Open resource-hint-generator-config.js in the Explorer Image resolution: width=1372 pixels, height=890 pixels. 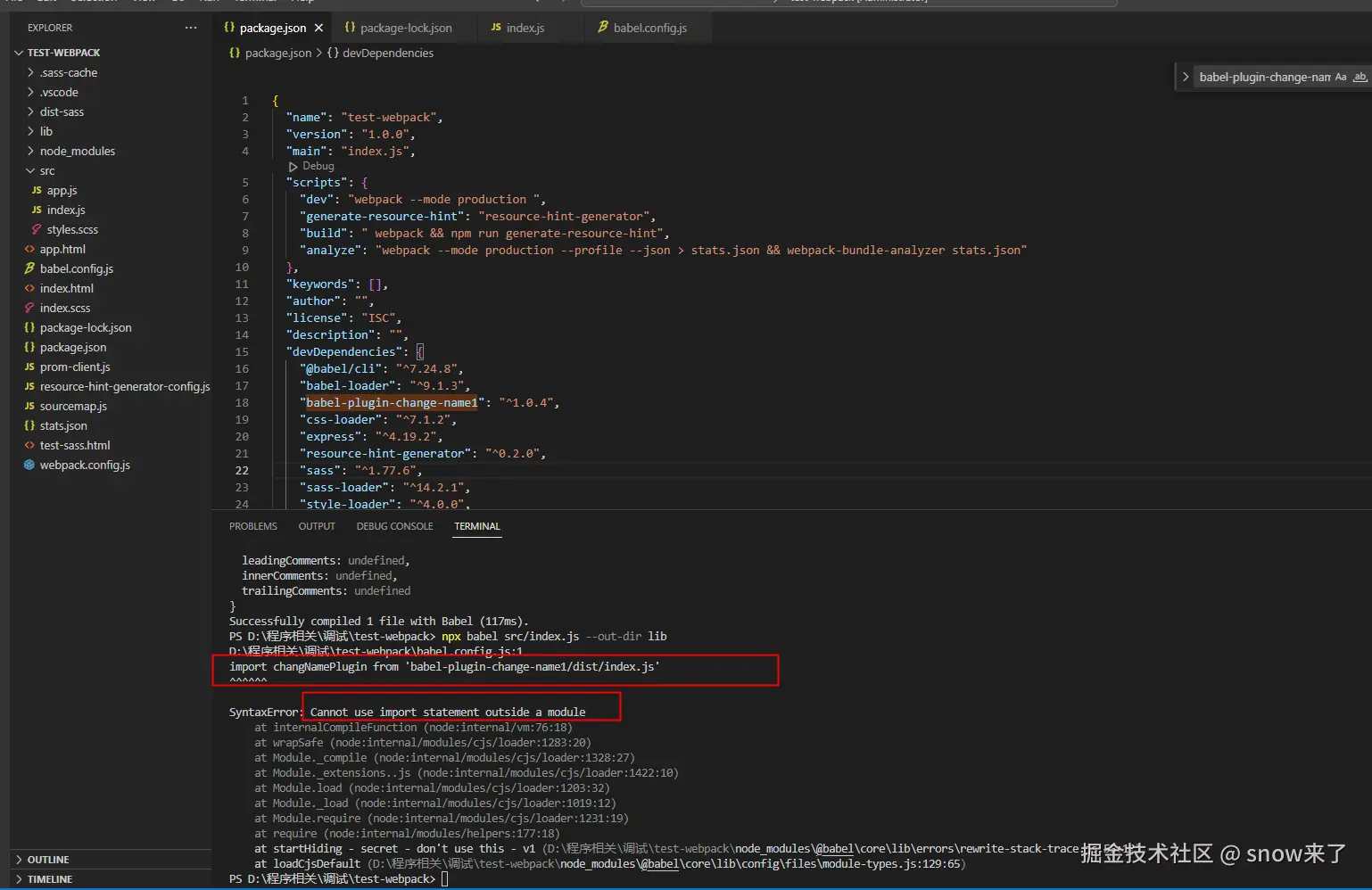coord(125,386)
